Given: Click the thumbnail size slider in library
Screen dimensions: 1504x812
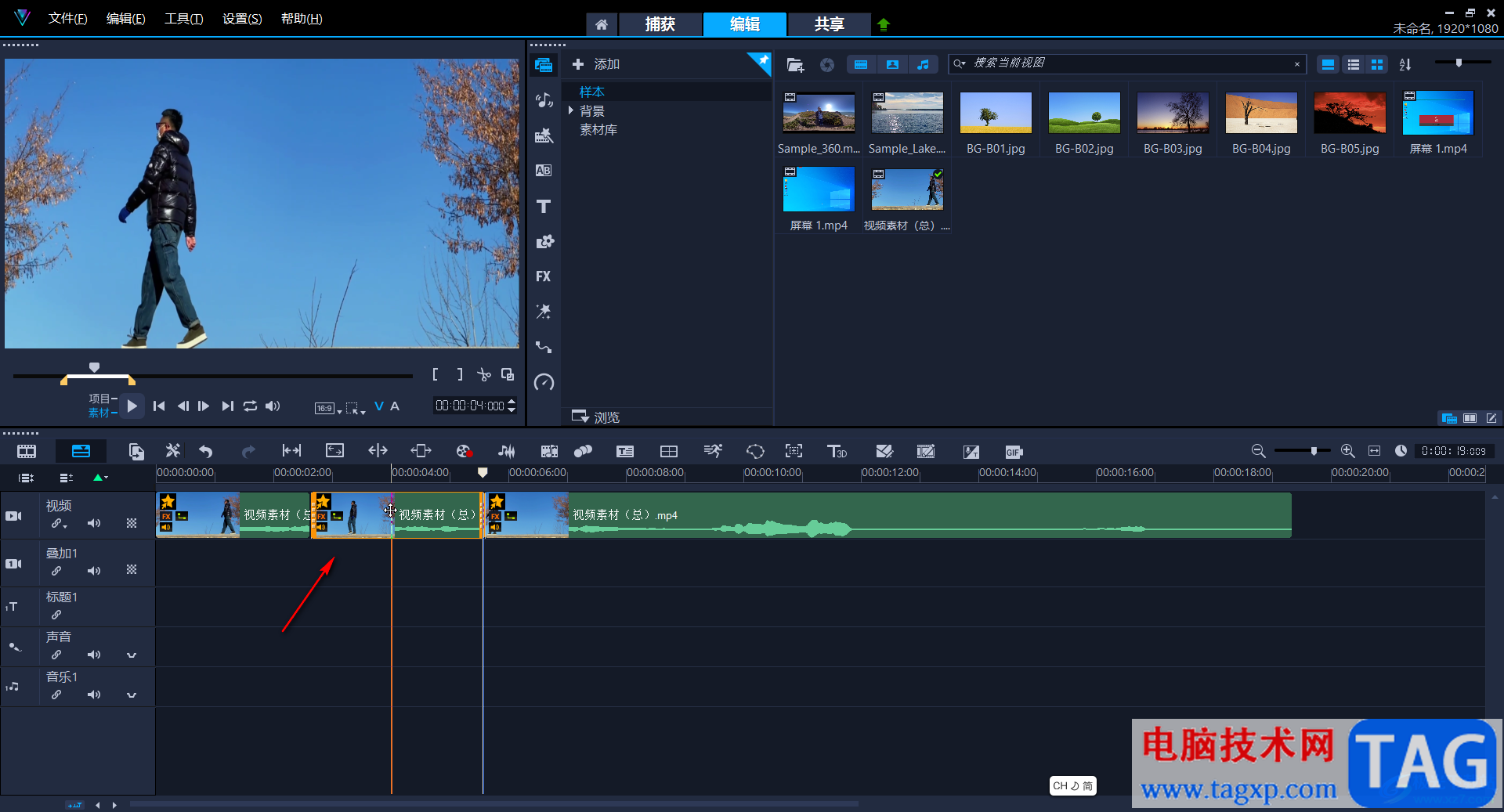Looking at the screenshot, I should coord(1459,63).
